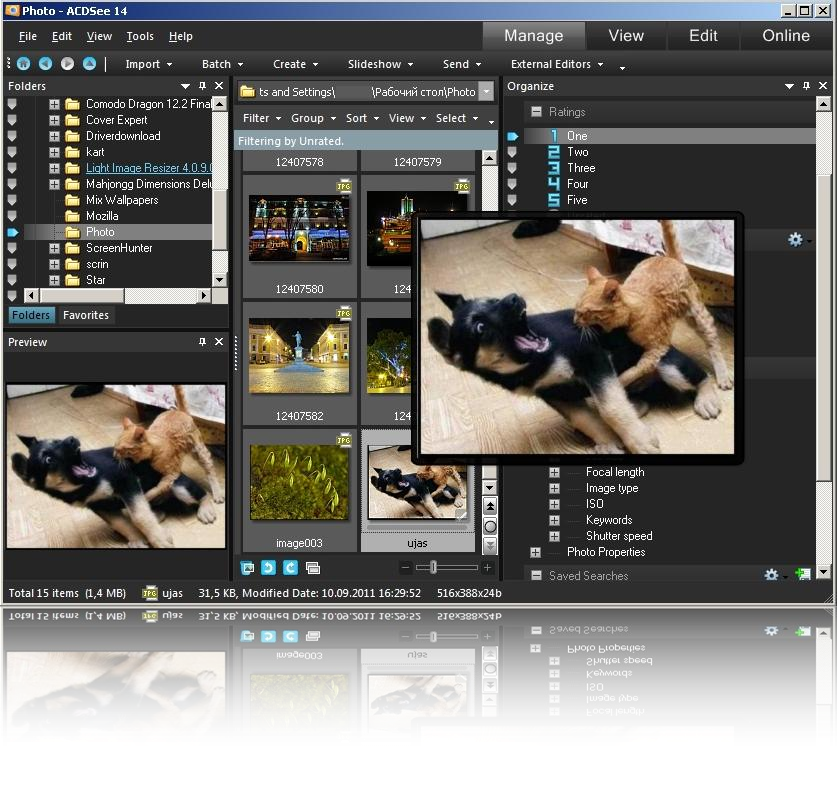Click JPG badge on image003 thumbnail
Image resolution: width=837 pixels, height=796 pixels.
click(344, 440)
